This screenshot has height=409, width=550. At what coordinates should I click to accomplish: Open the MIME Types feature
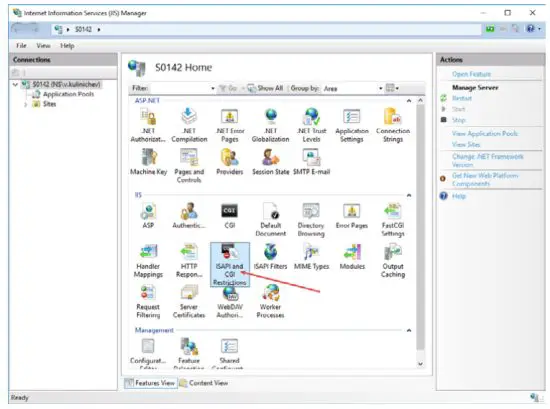tap(311, 257)
